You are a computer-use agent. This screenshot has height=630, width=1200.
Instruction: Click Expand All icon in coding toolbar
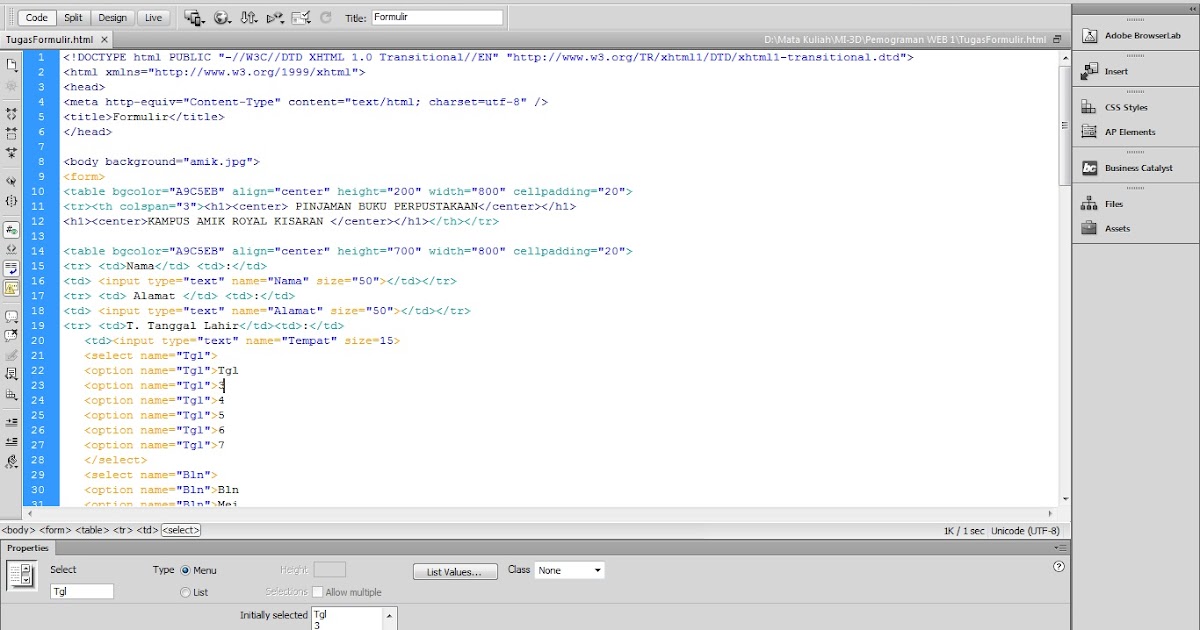tap(12, 152)
